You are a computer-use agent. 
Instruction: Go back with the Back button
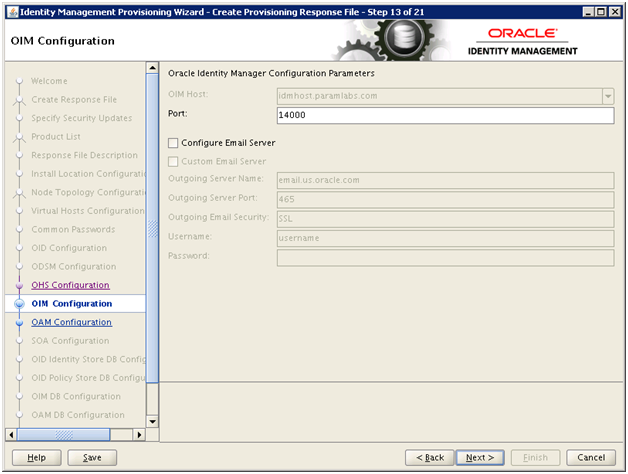coord(430,458)
